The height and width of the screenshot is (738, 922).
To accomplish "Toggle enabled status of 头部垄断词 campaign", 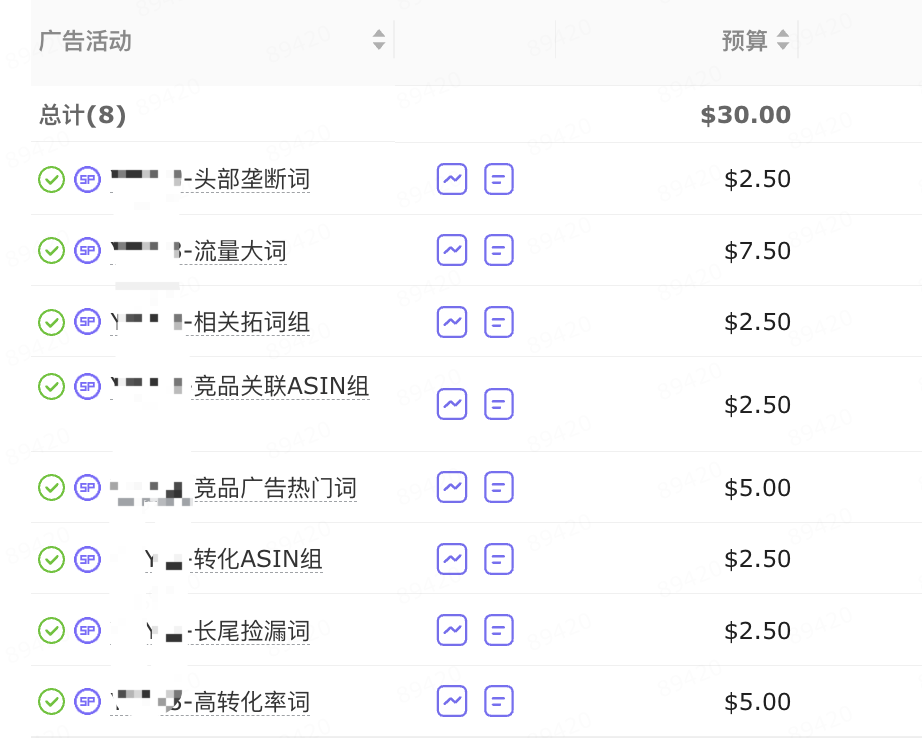I will pos(51,179).
